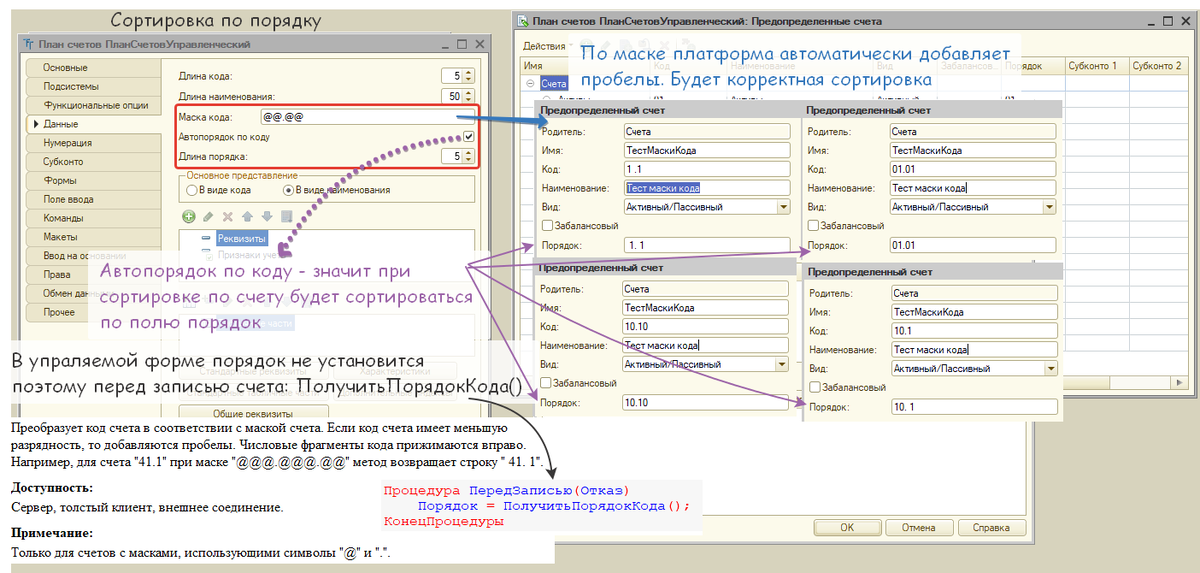Collapse the Счета tree node
The image size is (1200, 573).
tap(529, 84)
